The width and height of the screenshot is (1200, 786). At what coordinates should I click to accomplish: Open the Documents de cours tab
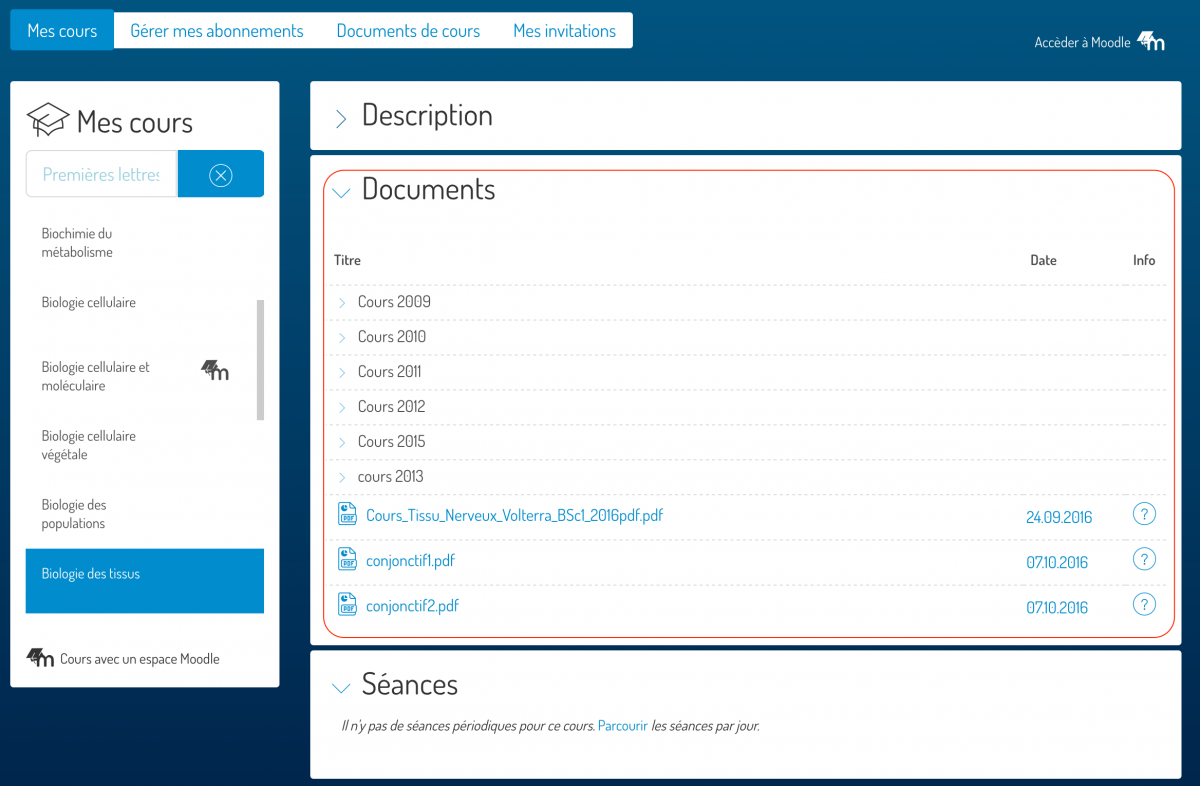(408, 31)
